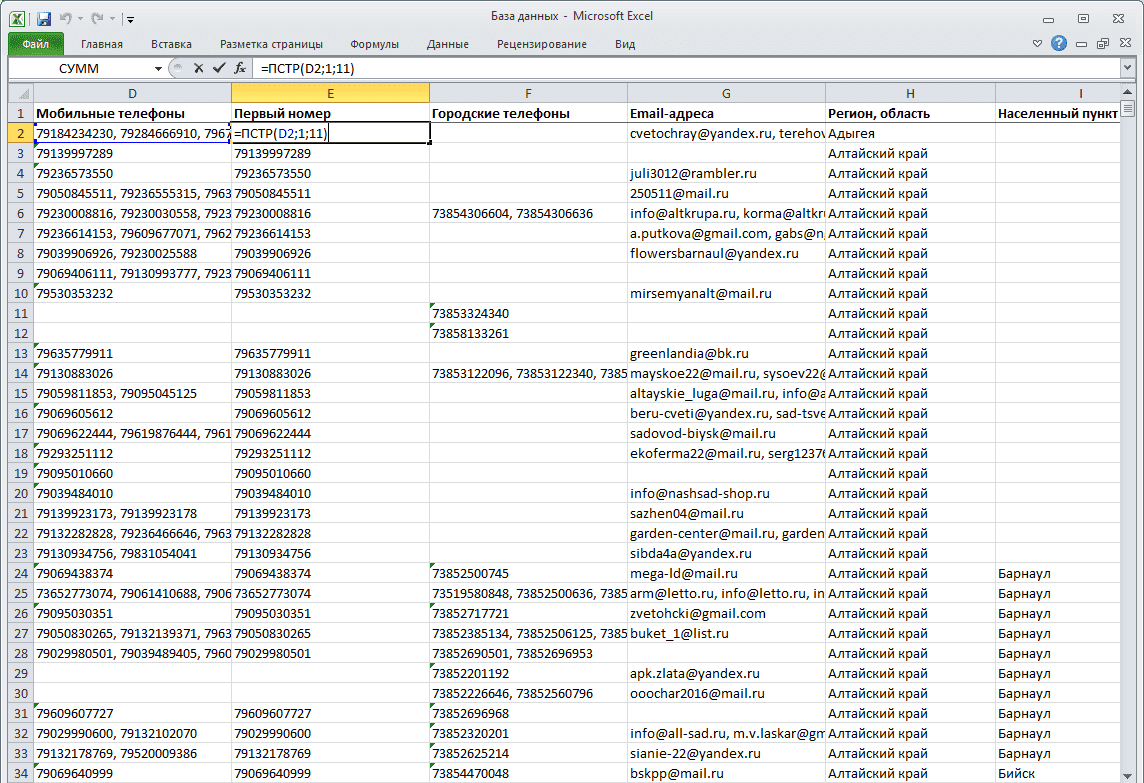The width and height of the screenshot is (1144, 783).
Task: Click the Undo arrow icon
Action: pos(66,18)
